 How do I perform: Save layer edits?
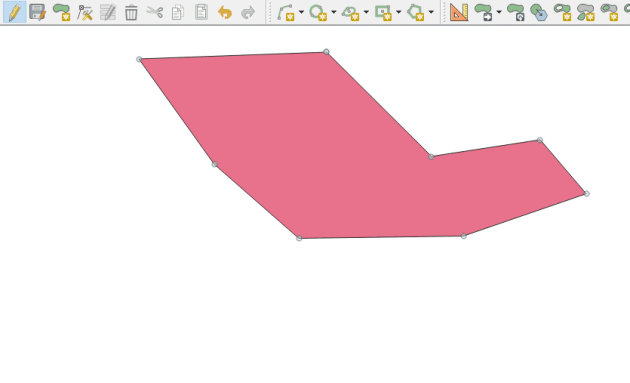[x=38, y=12]
